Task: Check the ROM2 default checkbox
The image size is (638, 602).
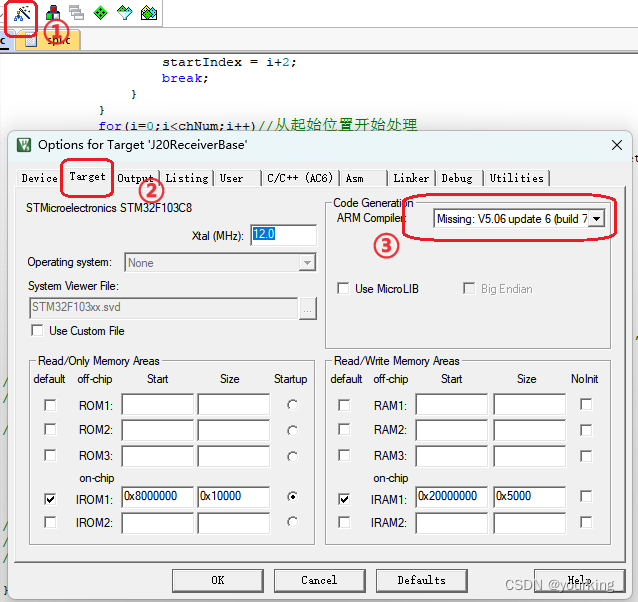Action: click(x=50, y=429)
